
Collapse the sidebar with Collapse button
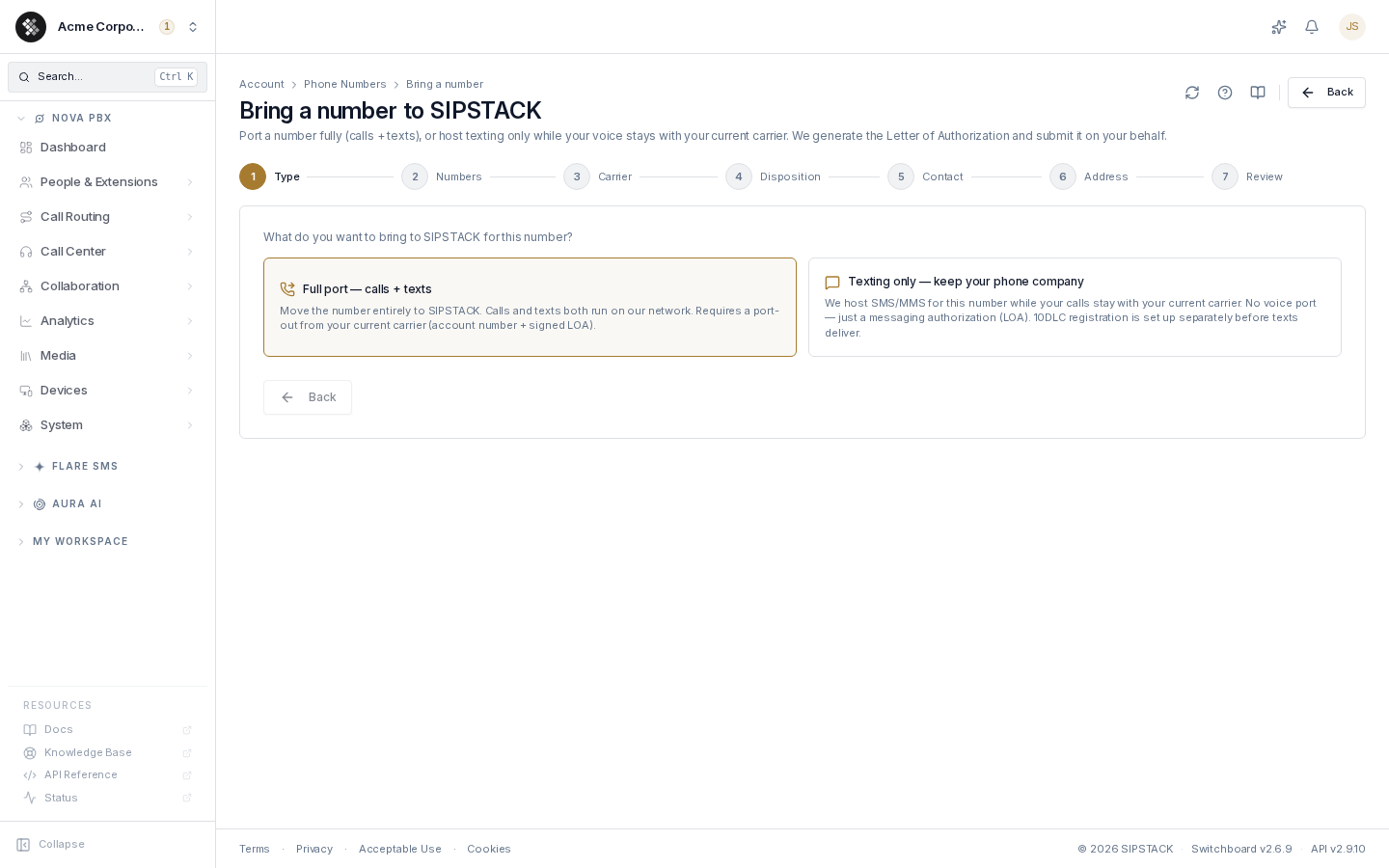pos(51,845)
